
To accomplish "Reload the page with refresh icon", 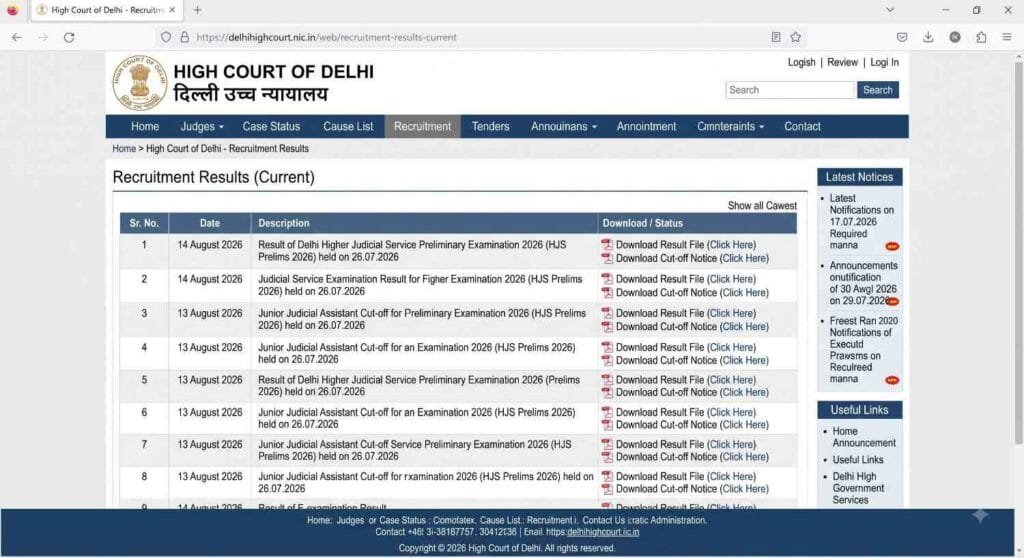I will pos(69,37).
